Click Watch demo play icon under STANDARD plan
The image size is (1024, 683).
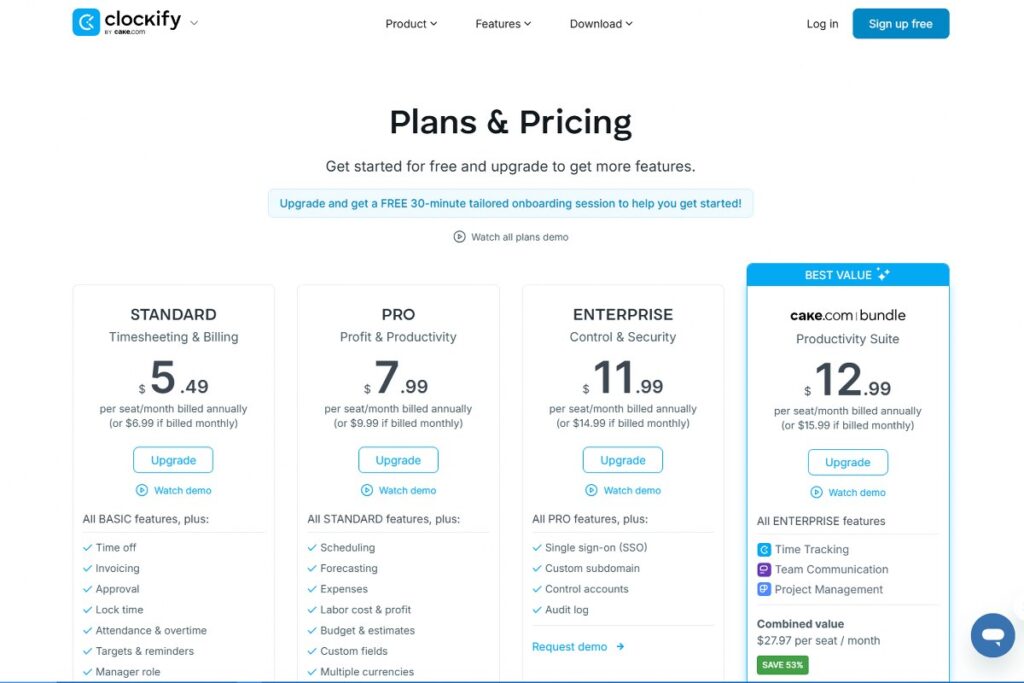click(141, 490)
